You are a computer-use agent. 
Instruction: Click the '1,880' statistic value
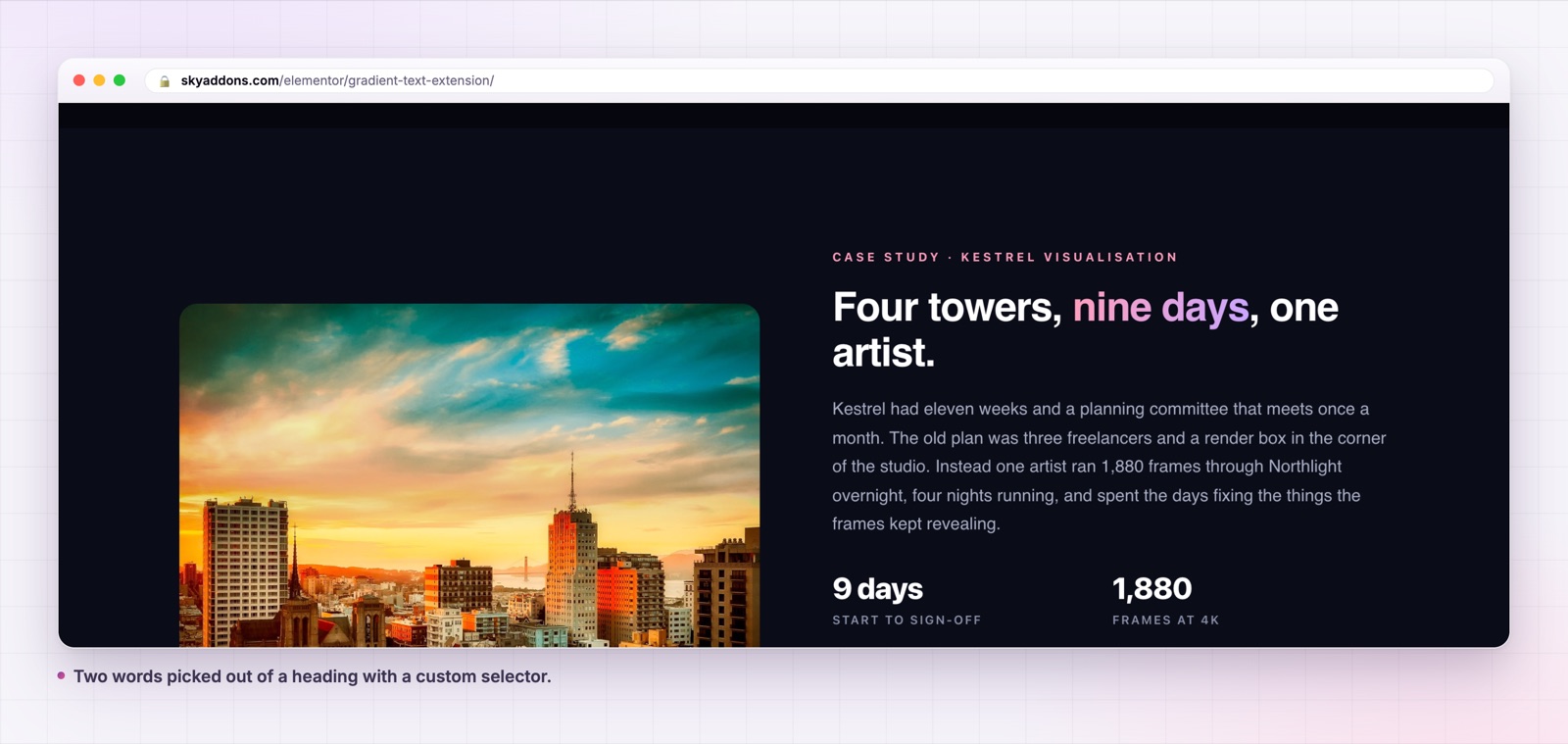1151,588
